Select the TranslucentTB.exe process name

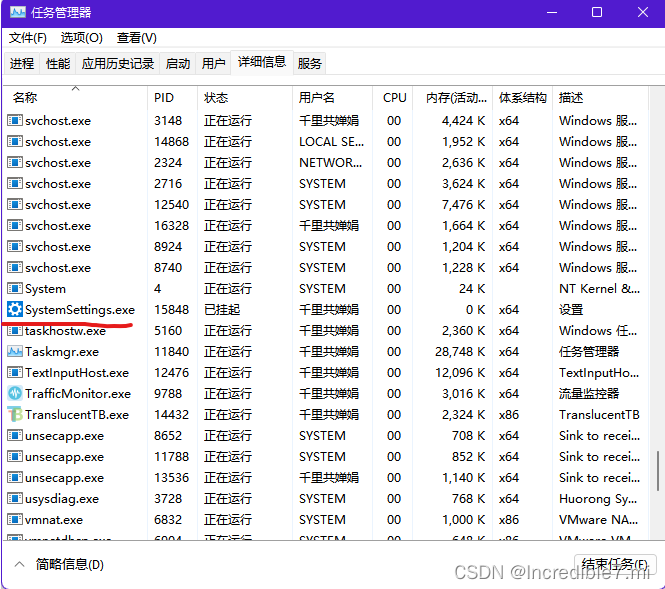(77, 414)
